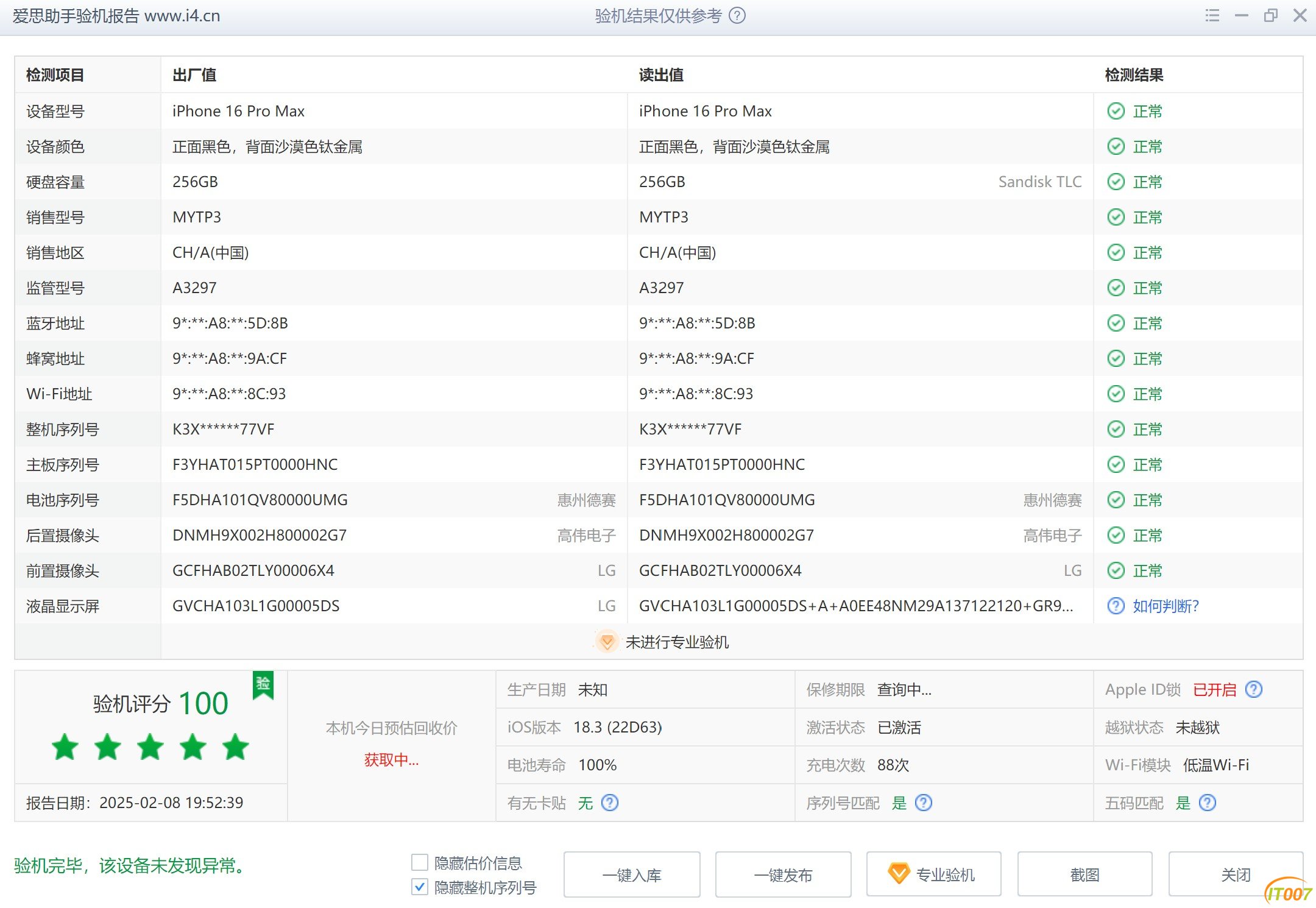1316x908 pixels.
Task: Click the orange shield icon beside 未进行专业验机
Action: point(607,642)
